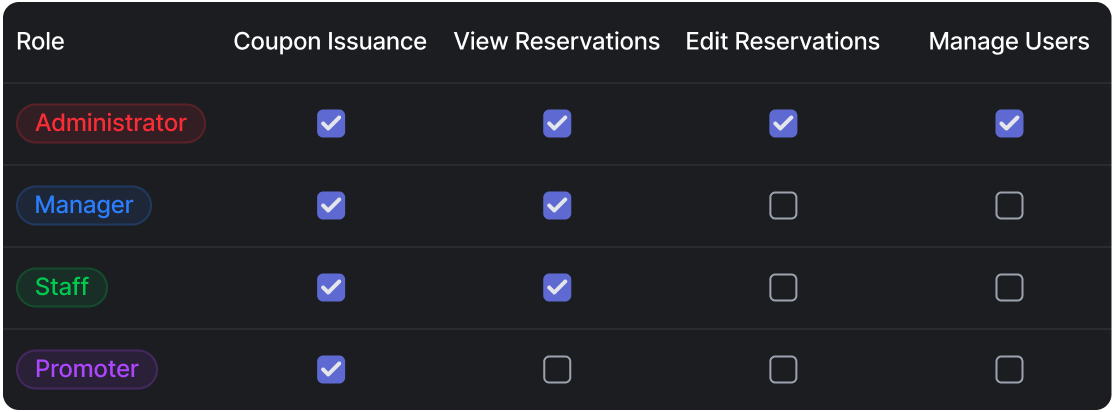Enable Edit Reservations for Manager
Screen dimensions: 1115x412
point(783,206)
